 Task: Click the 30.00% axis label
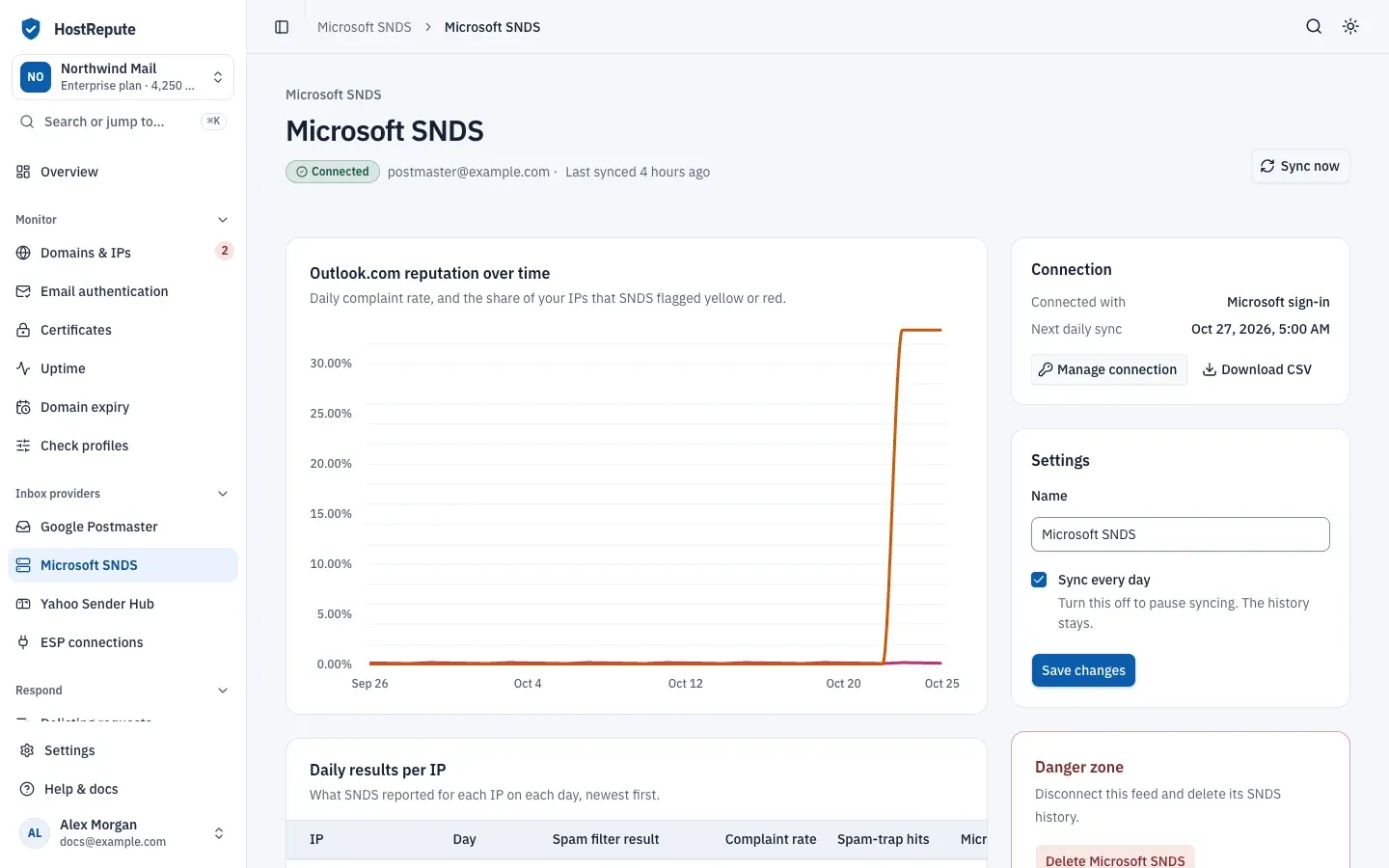point(331,364)
